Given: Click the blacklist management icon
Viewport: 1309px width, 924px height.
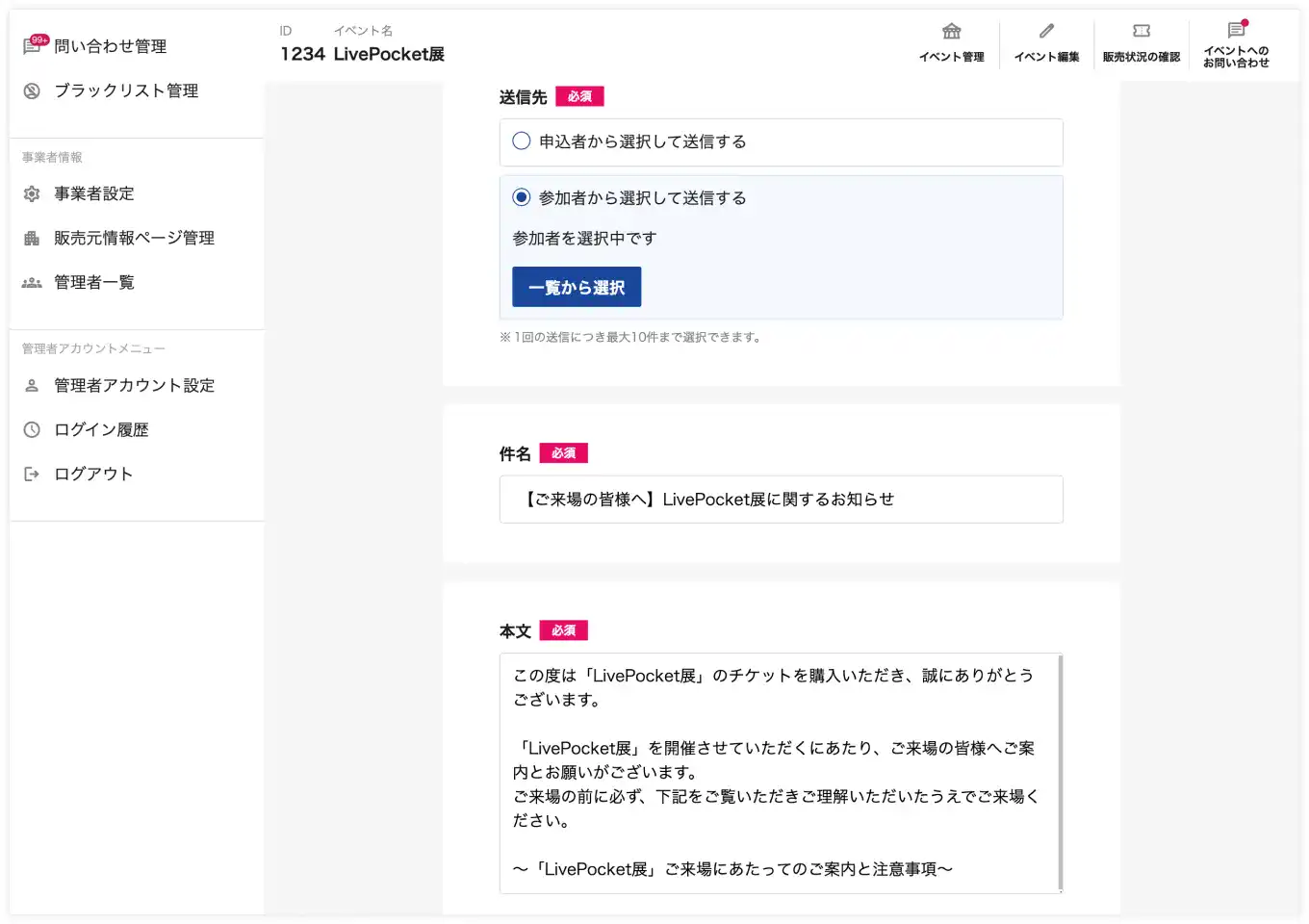Looking at the screenshot, I should [x=32, y=91].
